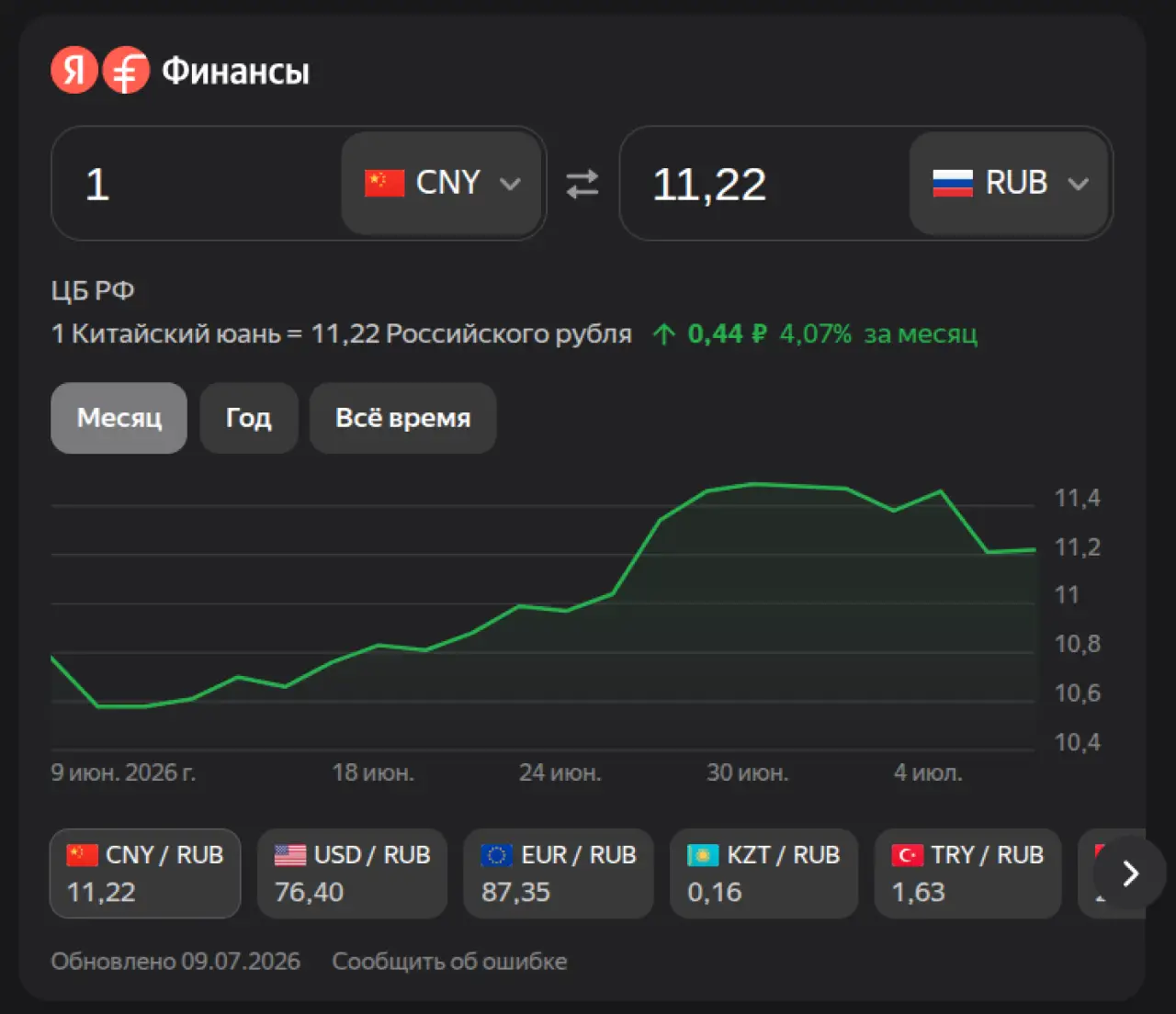
Task: Click the 1,63 TRY rate value
Action: point(918,892)
